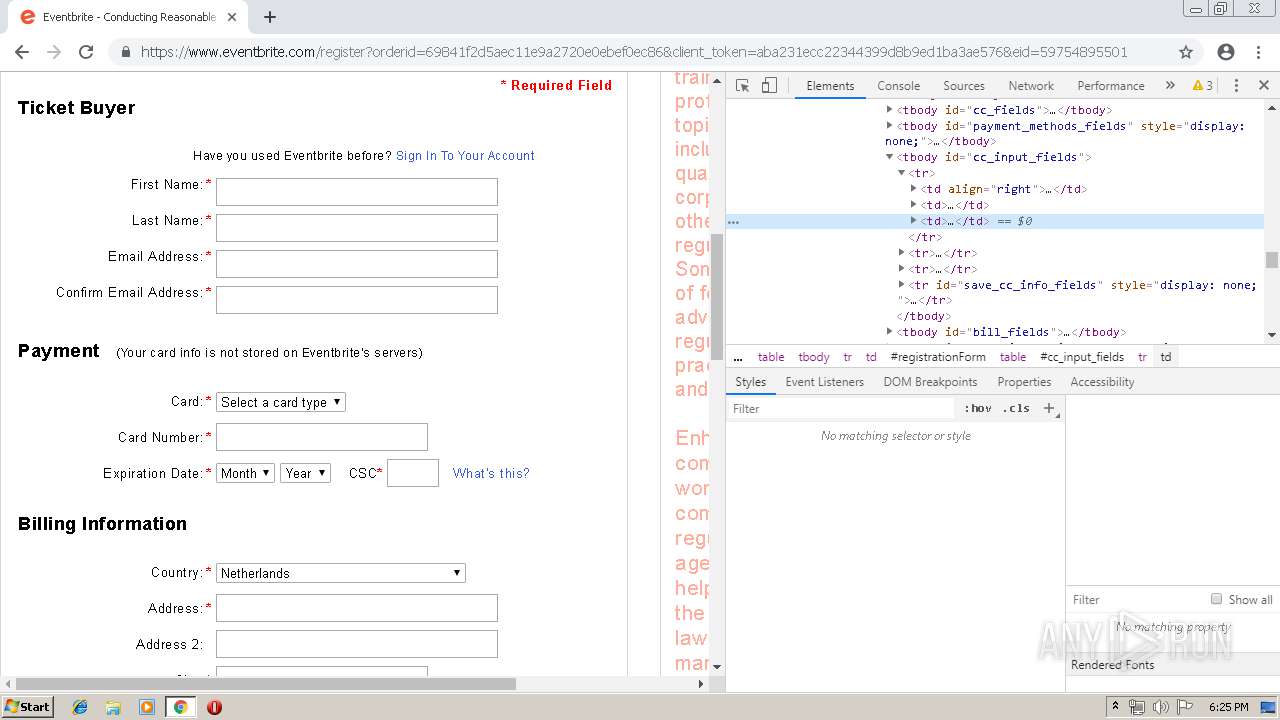This screenshot has width=1280, height=720.
Task: Click the page horizontal scrollbar thumb
Action: click(x=265, y=684)
